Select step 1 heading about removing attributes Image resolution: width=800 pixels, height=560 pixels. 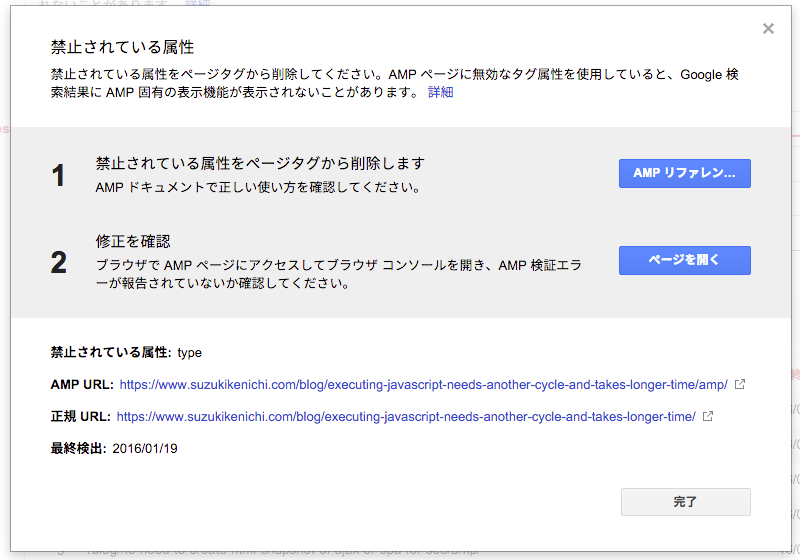click(x=260, y=163)
